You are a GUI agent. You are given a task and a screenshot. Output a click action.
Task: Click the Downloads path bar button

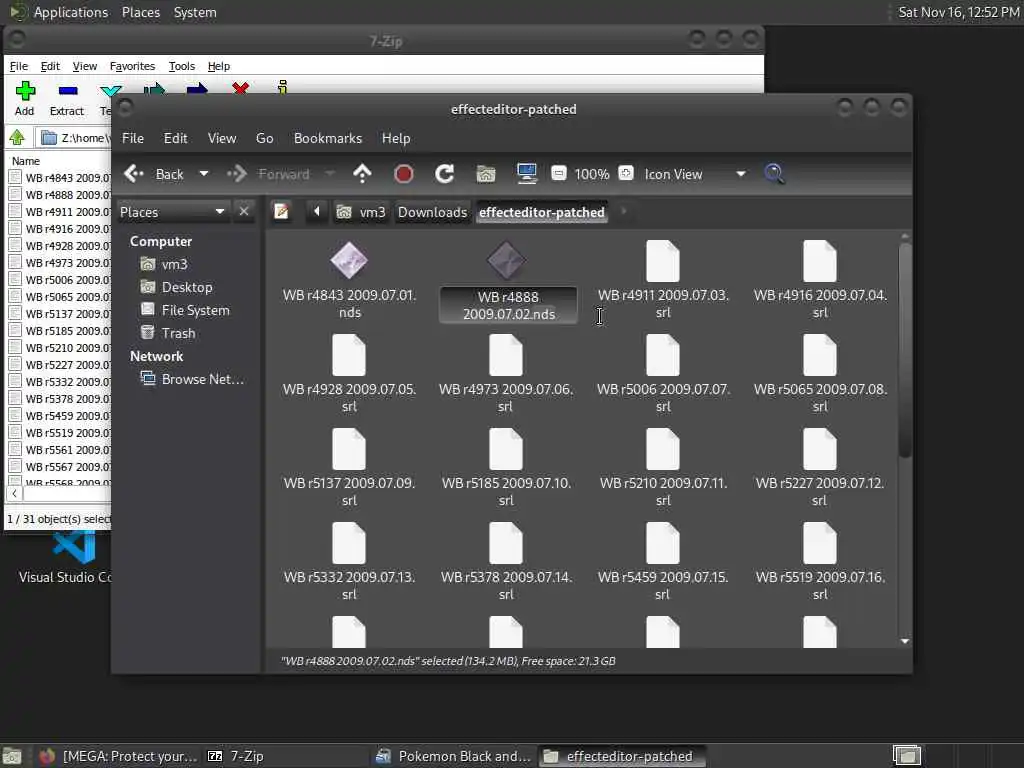432,212
